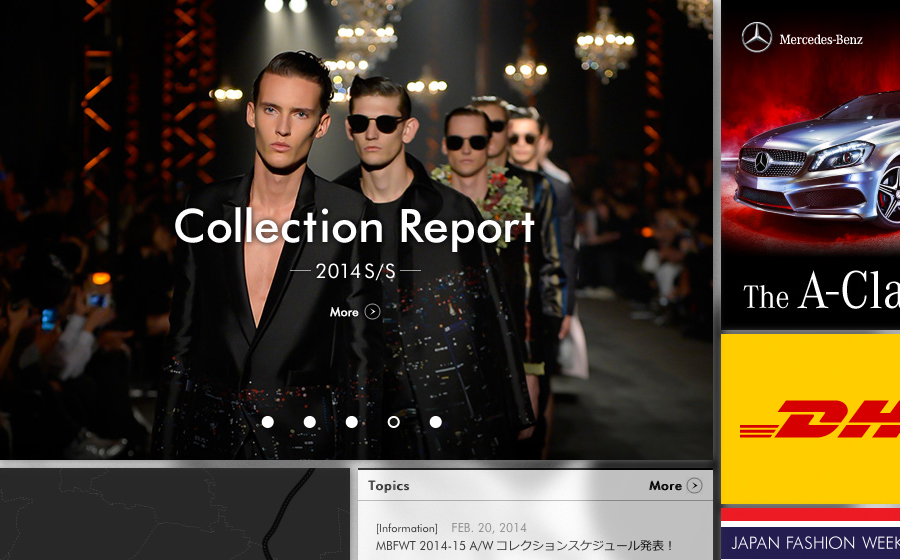This screenshot has height=560, width=900.
Task: Click the dark map panel
Action: tap(175, 514)
